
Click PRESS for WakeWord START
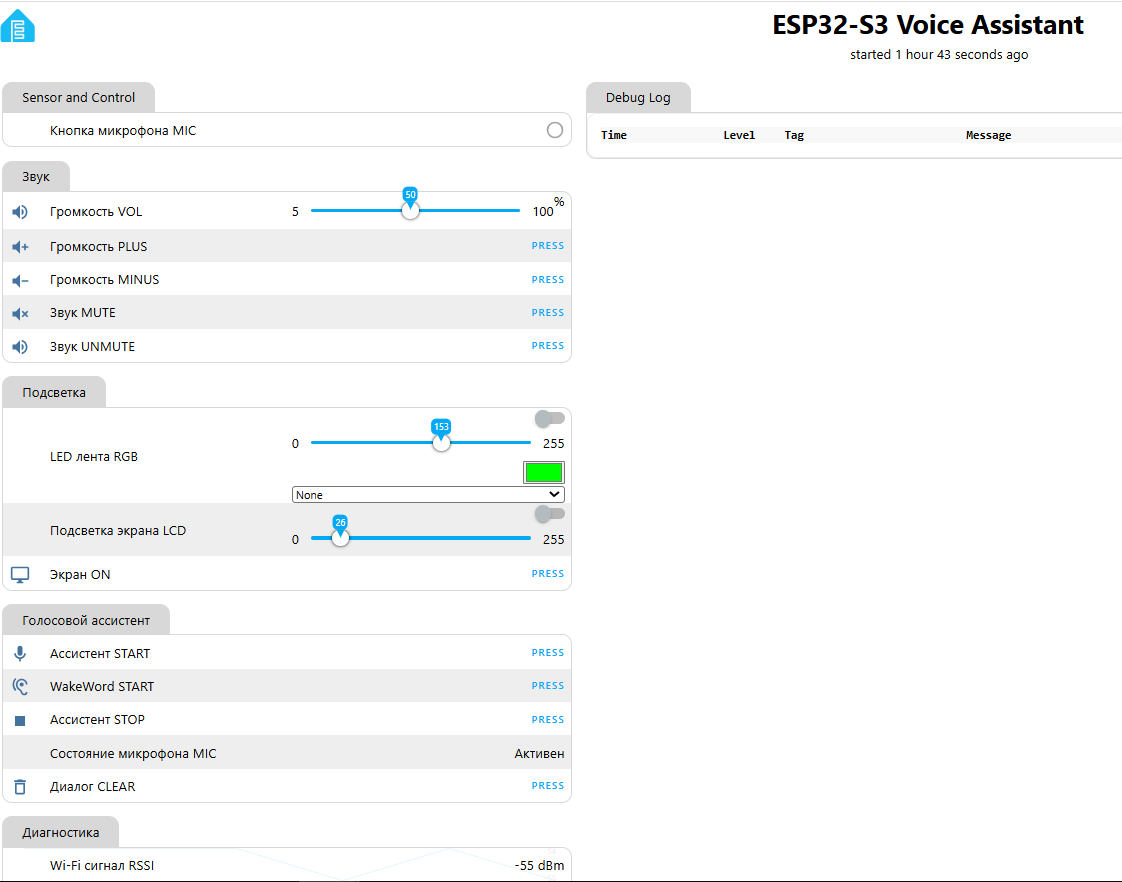[547, 685]
